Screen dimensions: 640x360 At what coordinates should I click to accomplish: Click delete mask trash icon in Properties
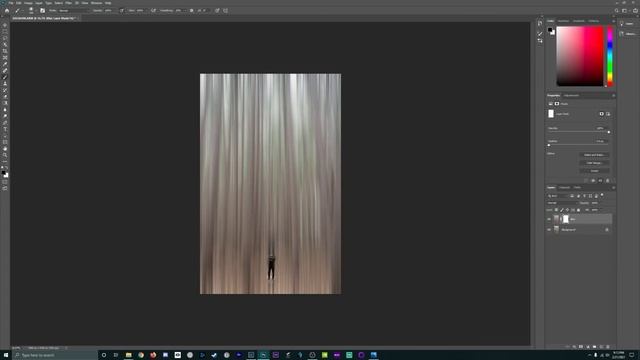[607, 180]
